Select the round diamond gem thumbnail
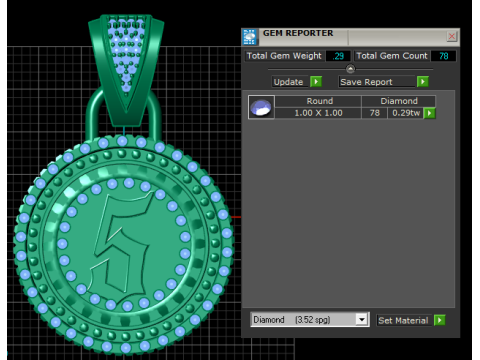The width and height of the screenshot is (480, 360). click(x=261, y=107)
